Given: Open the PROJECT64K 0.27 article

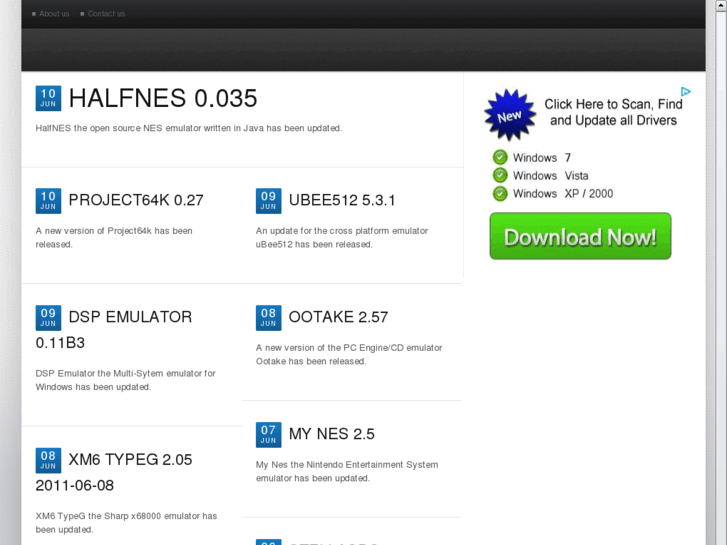Looking at the screenshot, I should click(x=136, y=200).
